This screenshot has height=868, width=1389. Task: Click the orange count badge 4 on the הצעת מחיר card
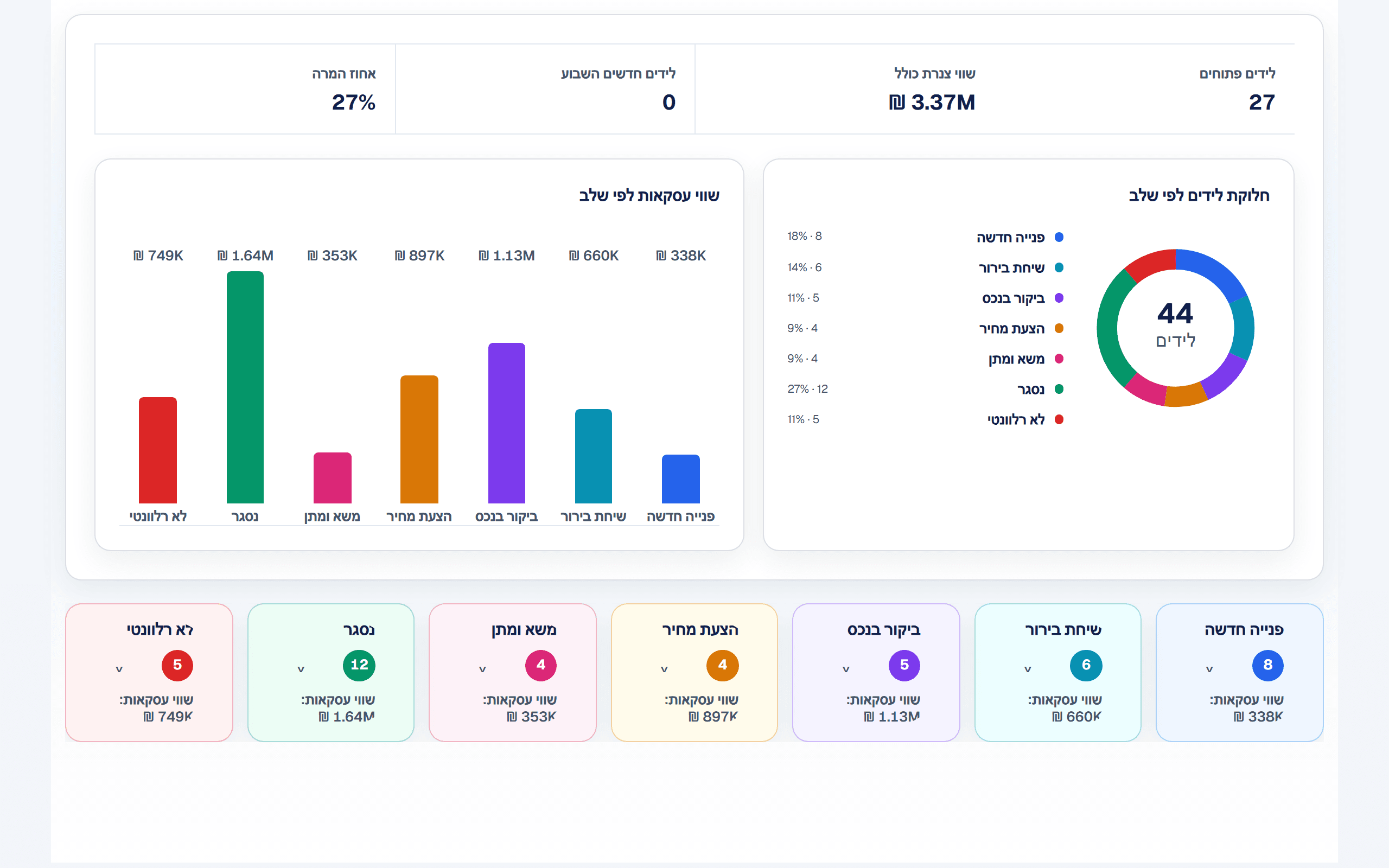pos(722,665)
